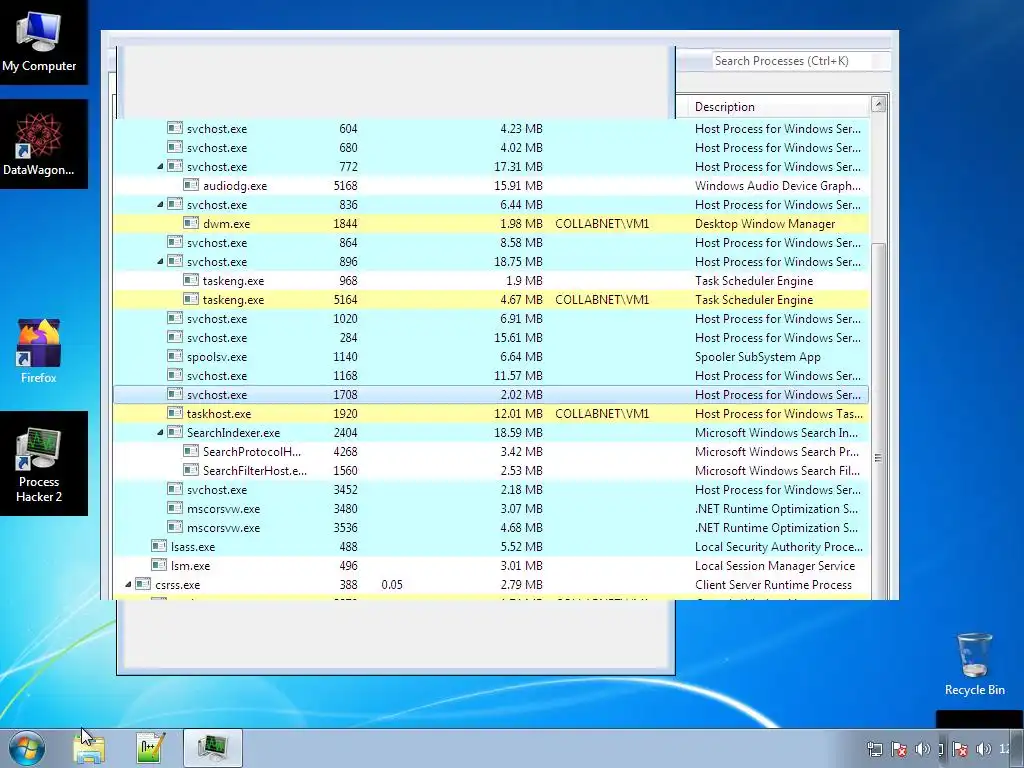Viewport: 1024px width, 768px height.
Task: Open the My Computer desktop icon
Action: click(39, 39)
